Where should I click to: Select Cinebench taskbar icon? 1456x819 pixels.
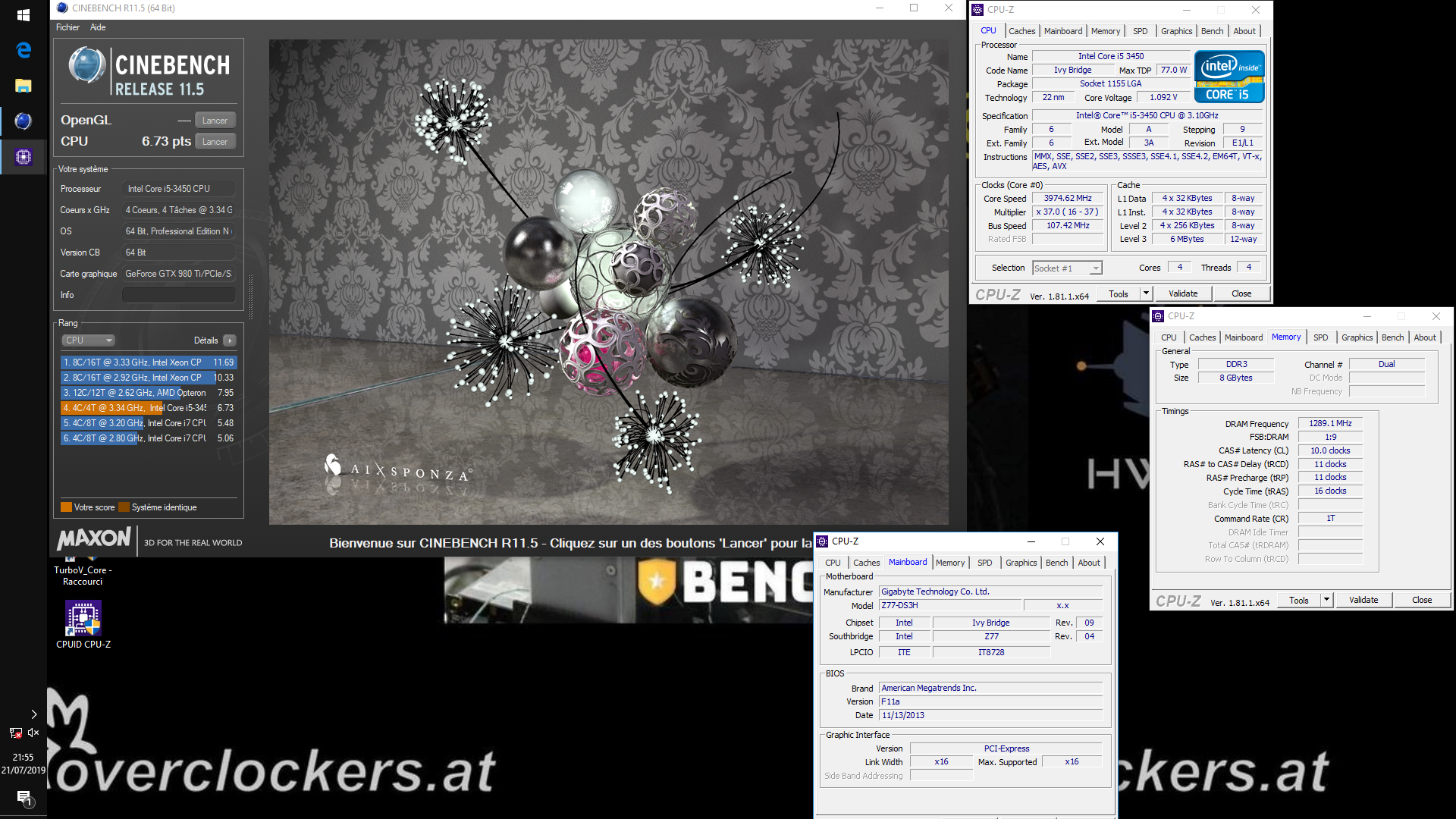24,121
